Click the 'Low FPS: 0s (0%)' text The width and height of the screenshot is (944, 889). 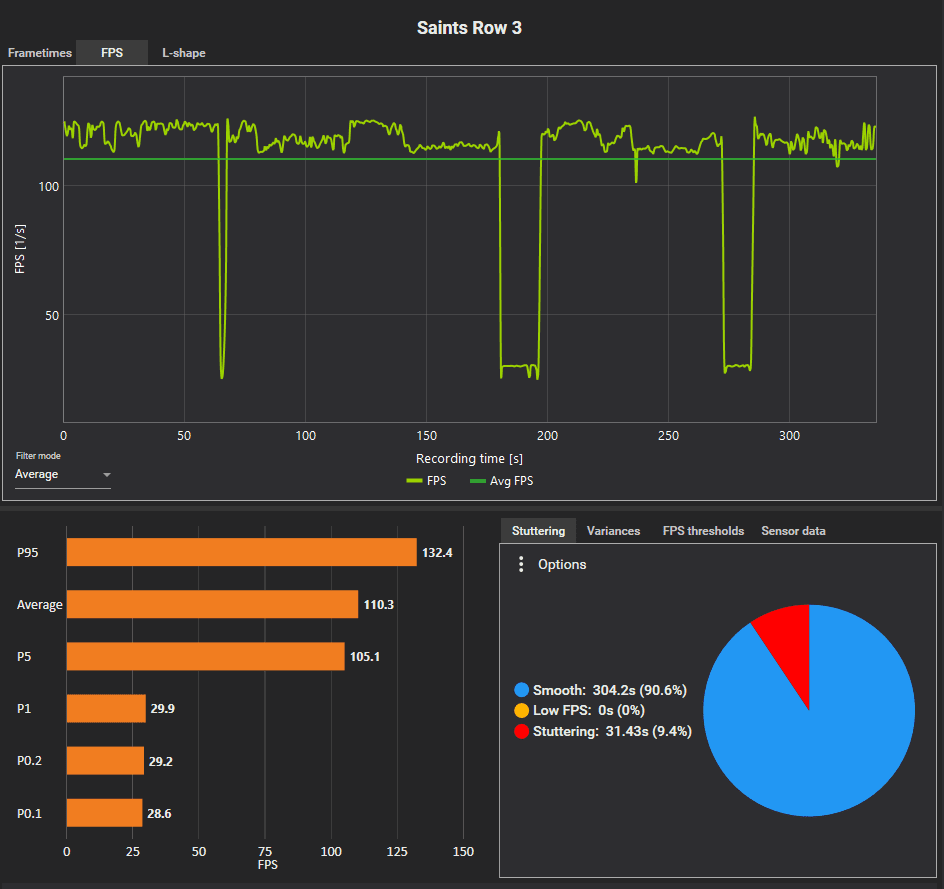coord(589,710)
